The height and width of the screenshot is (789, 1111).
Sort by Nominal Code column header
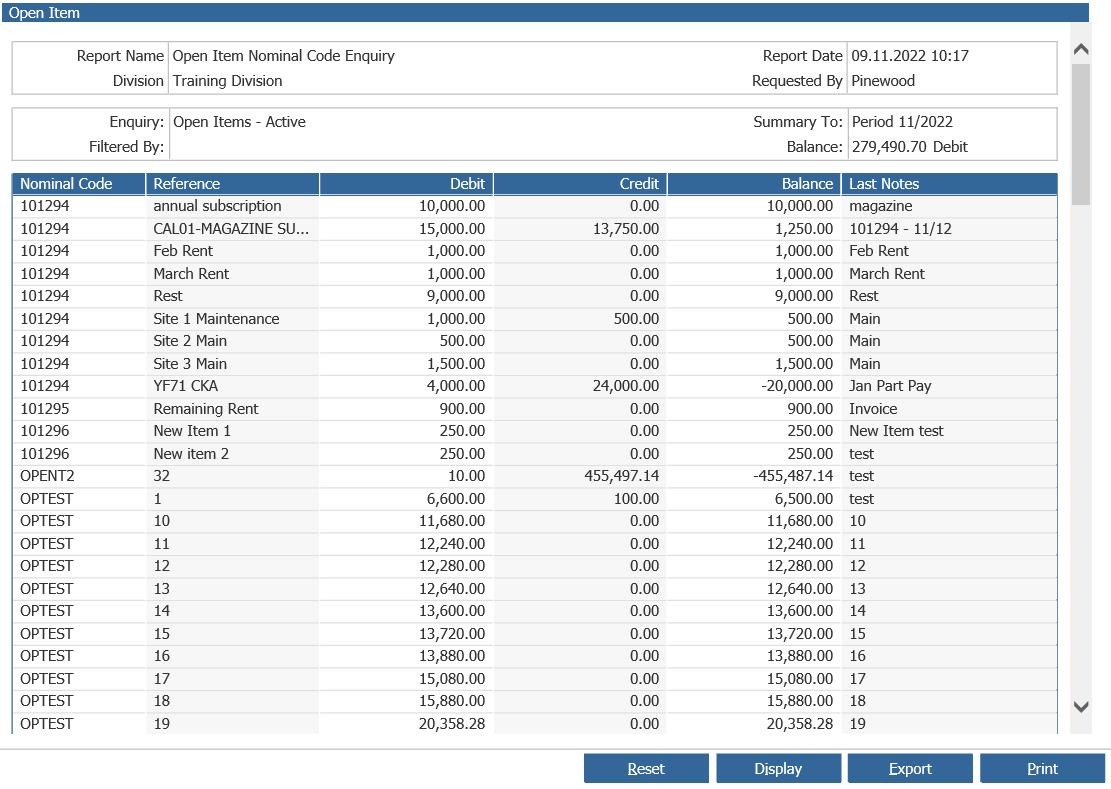click(x=79, y=184)
